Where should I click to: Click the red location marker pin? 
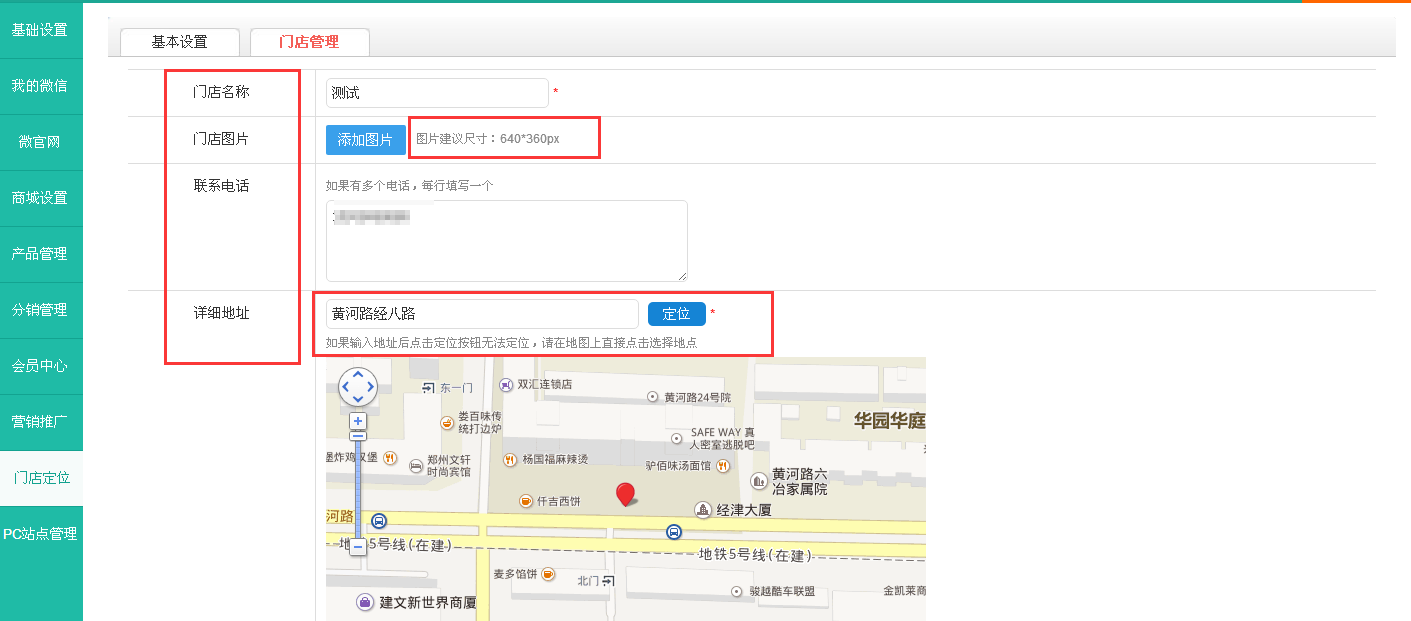pyautogui.click(x=625, y=493)
